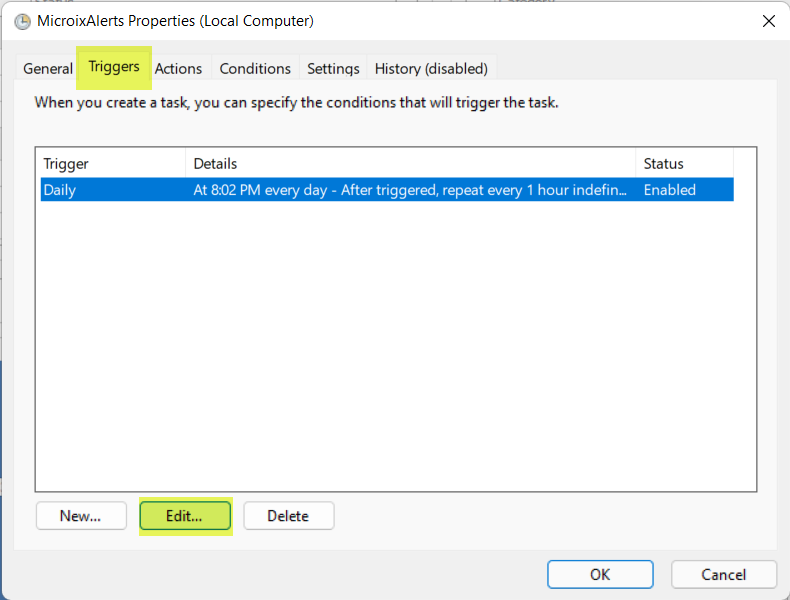This screenshot has width=790, height=600.
Task: Click the Enabled status cell
Action: coord(670,190)
